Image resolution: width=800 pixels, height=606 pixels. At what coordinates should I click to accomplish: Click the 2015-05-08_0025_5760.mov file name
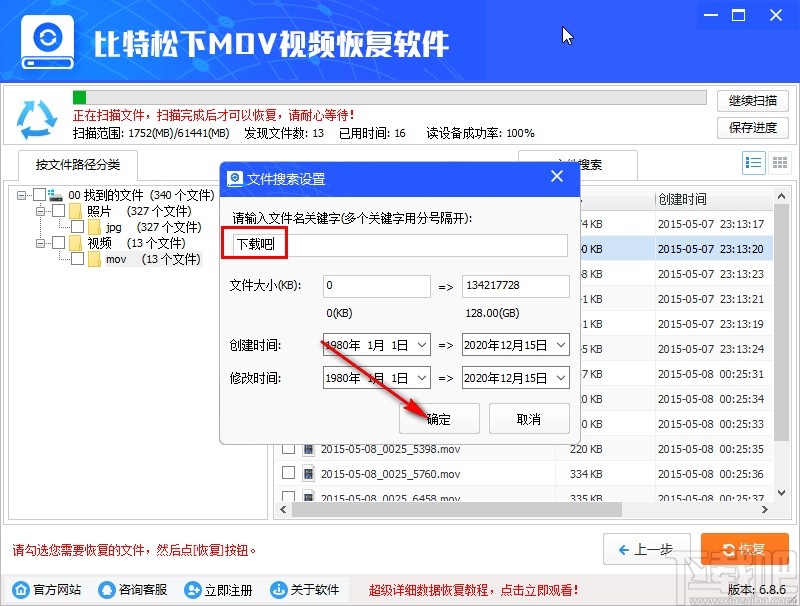point(390,474)
